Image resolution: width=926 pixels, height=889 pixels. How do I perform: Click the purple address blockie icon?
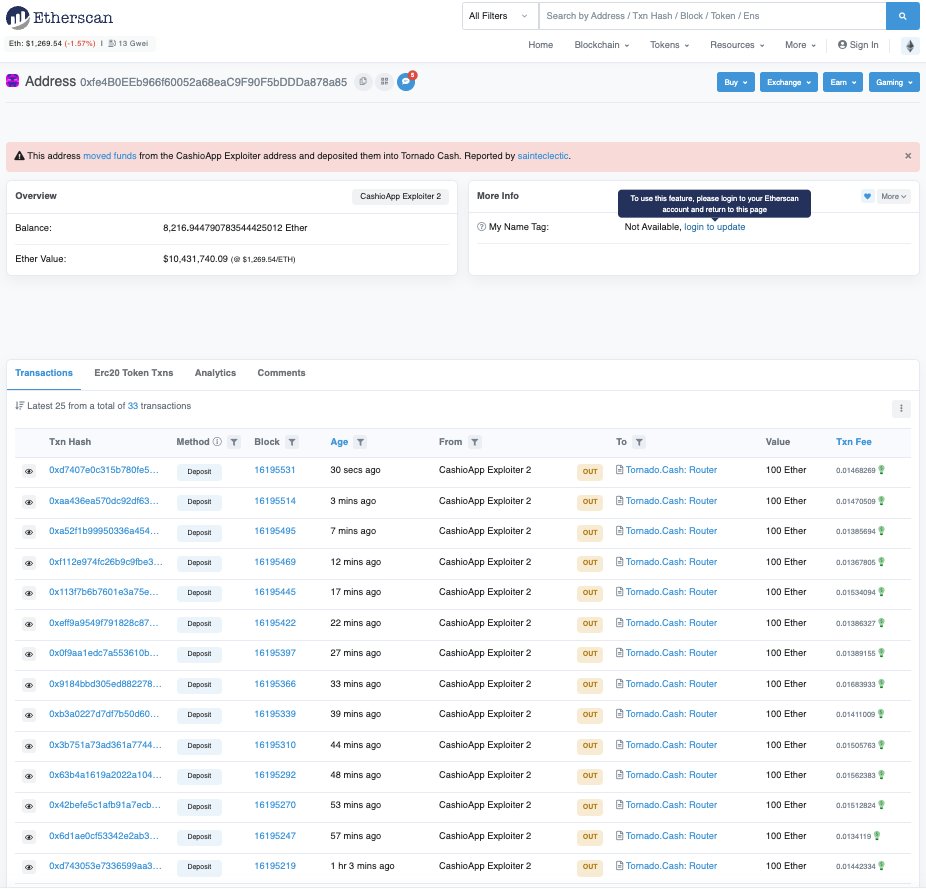click(12, 80)
